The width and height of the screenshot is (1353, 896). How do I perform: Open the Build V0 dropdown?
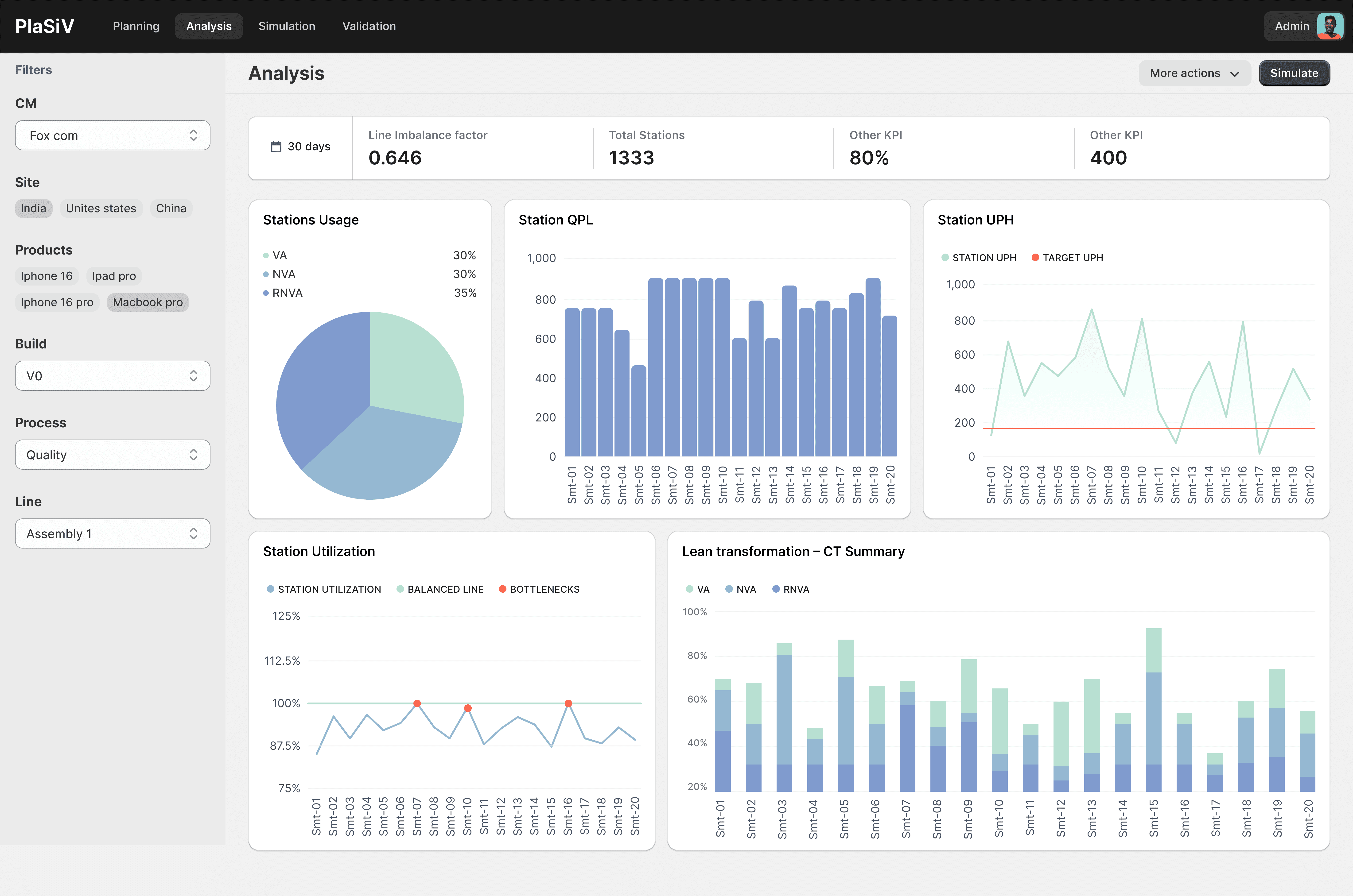click(x=113, y=376)
